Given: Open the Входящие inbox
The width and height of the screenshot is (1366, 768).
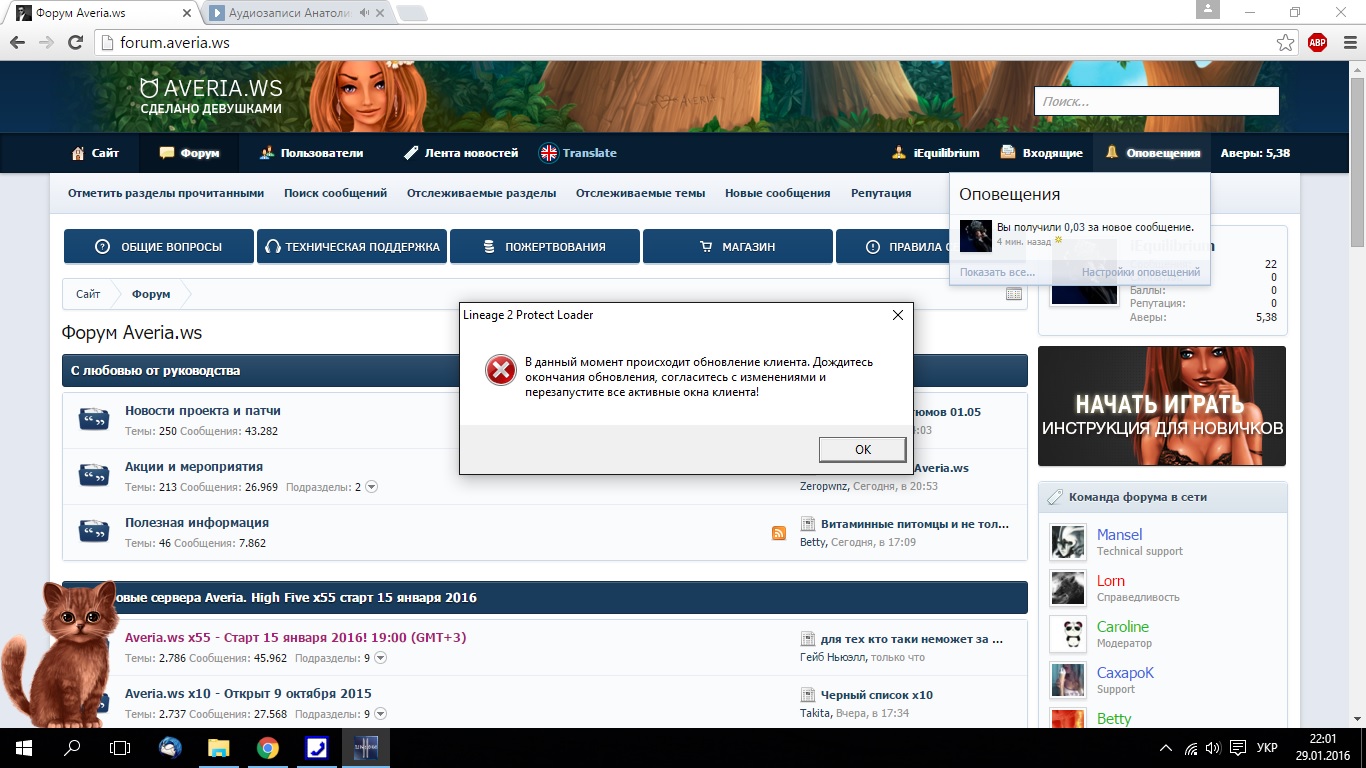Looking at the screenshot, I should [x=1041, y=153].
